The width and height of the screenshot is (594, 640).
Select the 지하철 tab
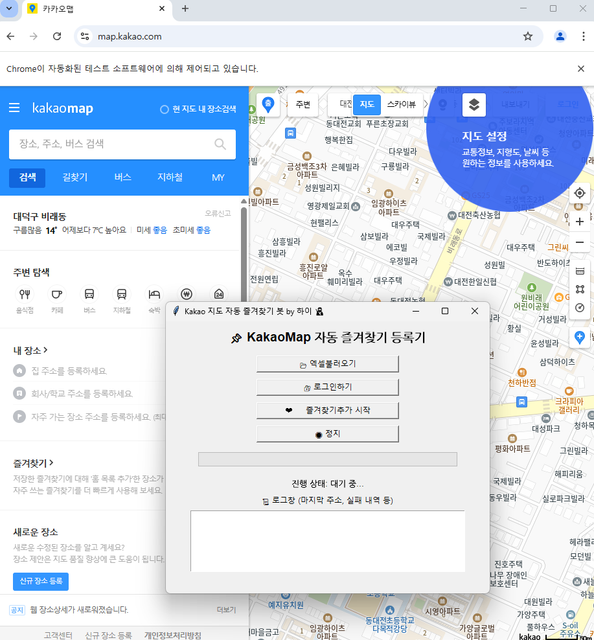170,178
